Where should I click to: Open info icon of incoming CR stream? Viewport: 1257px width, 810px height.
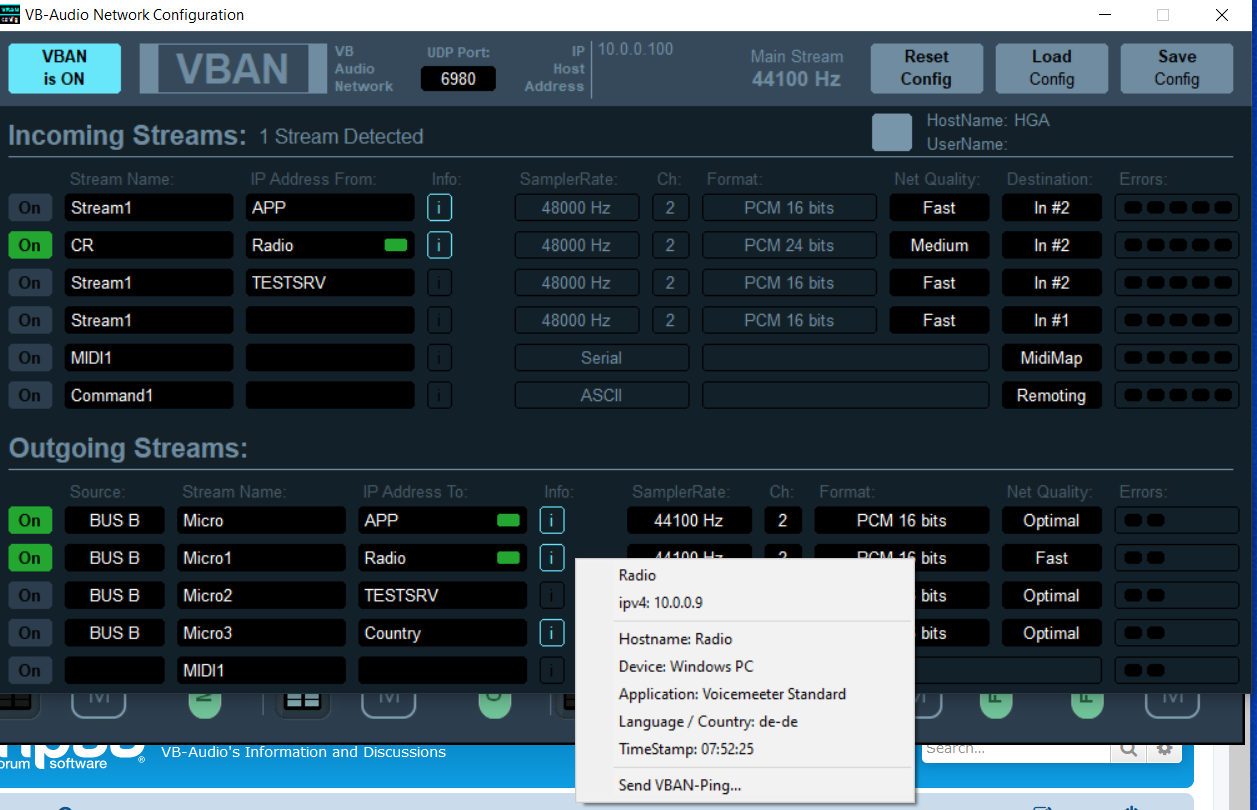pos(440,245)
